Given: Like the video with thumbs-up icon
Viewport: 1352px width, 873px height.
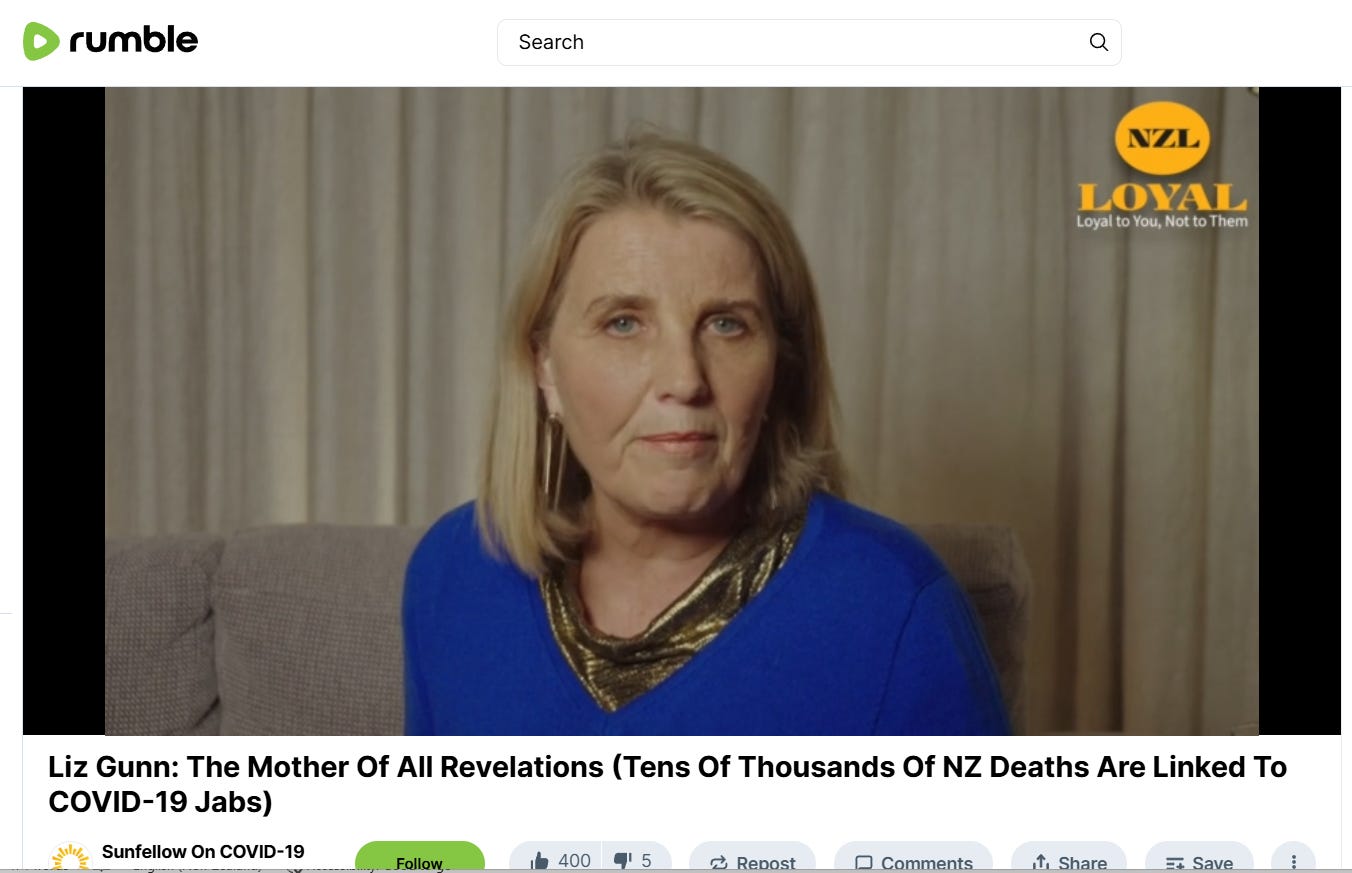Looking at the screenshot, I should coord(540,861).
